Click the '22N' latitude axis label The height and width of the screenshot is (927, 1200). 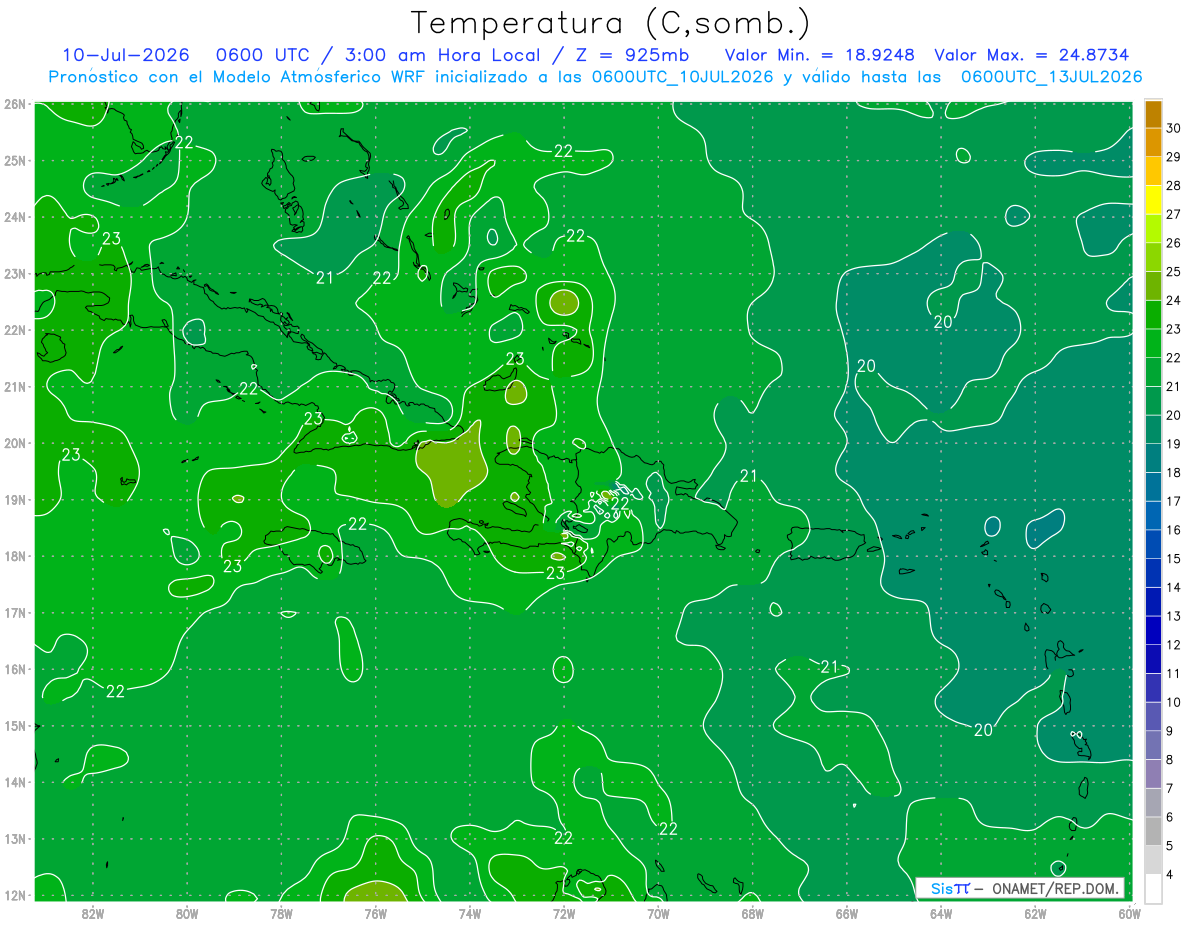[14, 330]
